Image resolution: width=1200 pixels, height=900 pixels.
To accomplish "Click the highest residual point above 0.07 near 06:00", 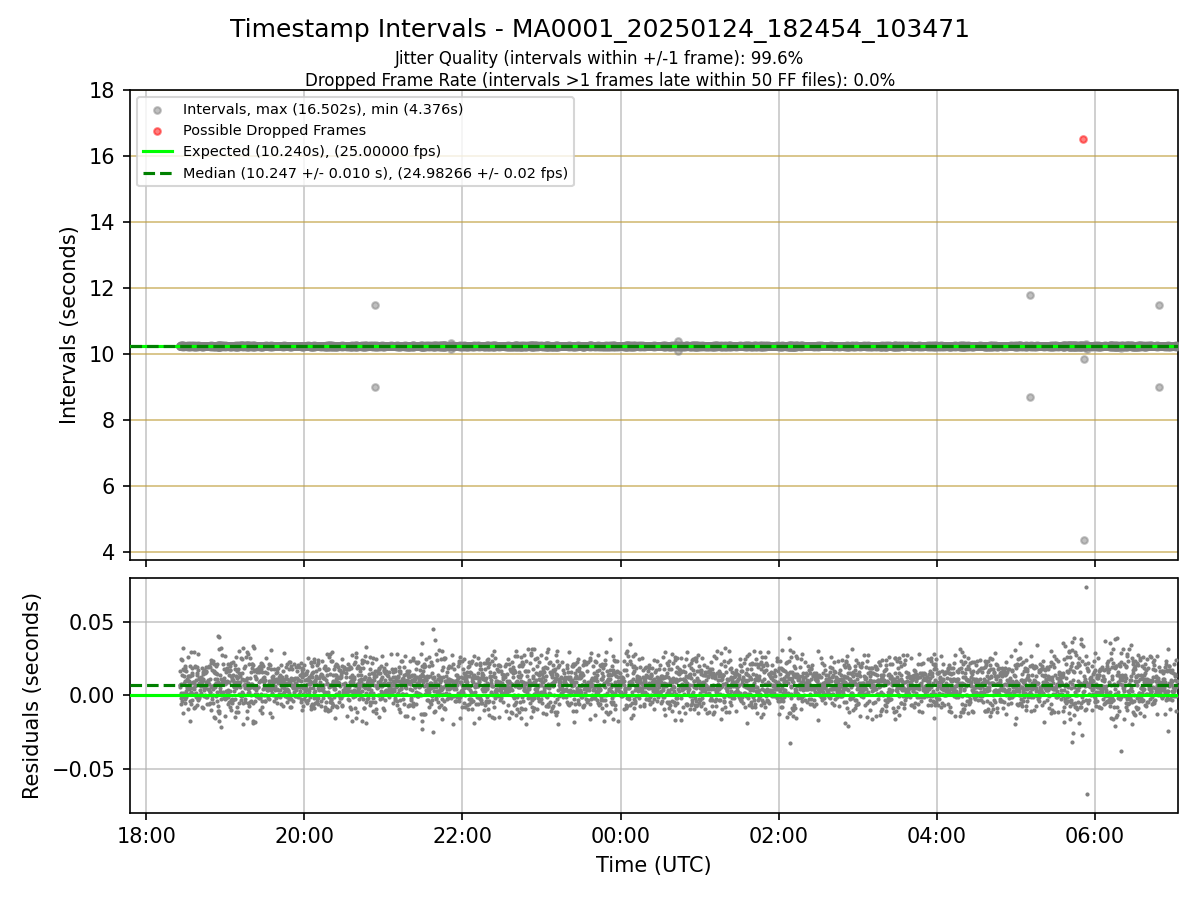I will 1086,587.
